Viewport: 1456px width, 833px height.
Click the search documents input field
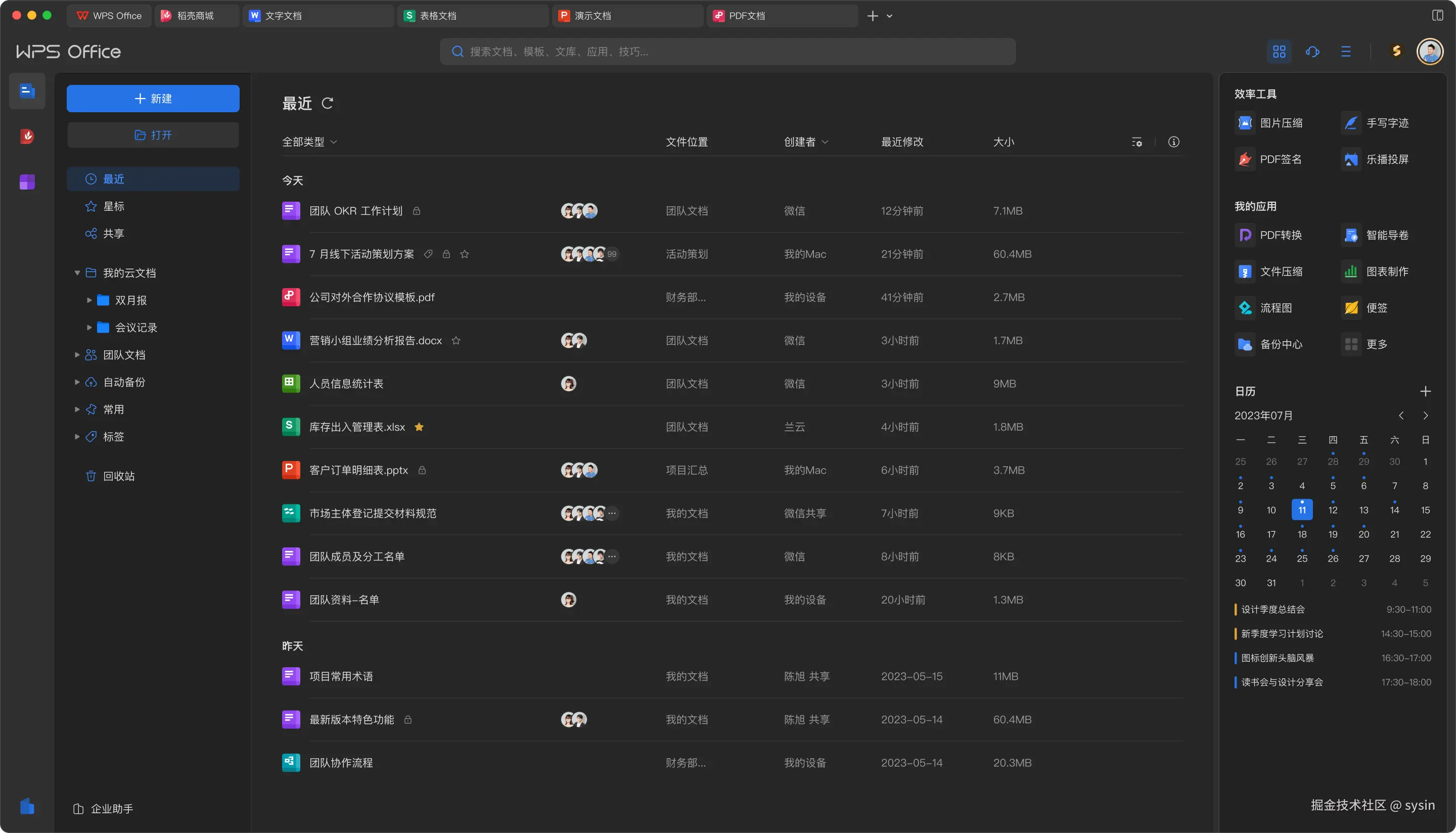click(x=726, y=52)
